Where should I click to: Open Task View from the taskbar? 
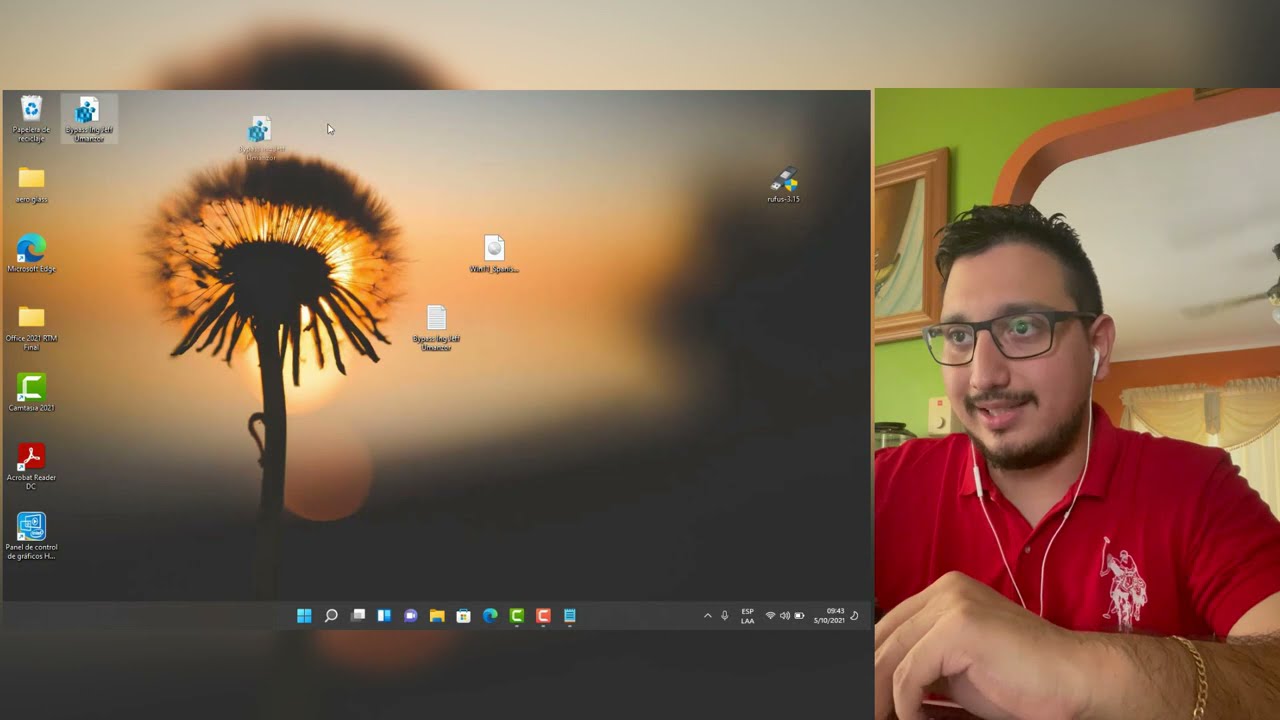click(358, 616)
